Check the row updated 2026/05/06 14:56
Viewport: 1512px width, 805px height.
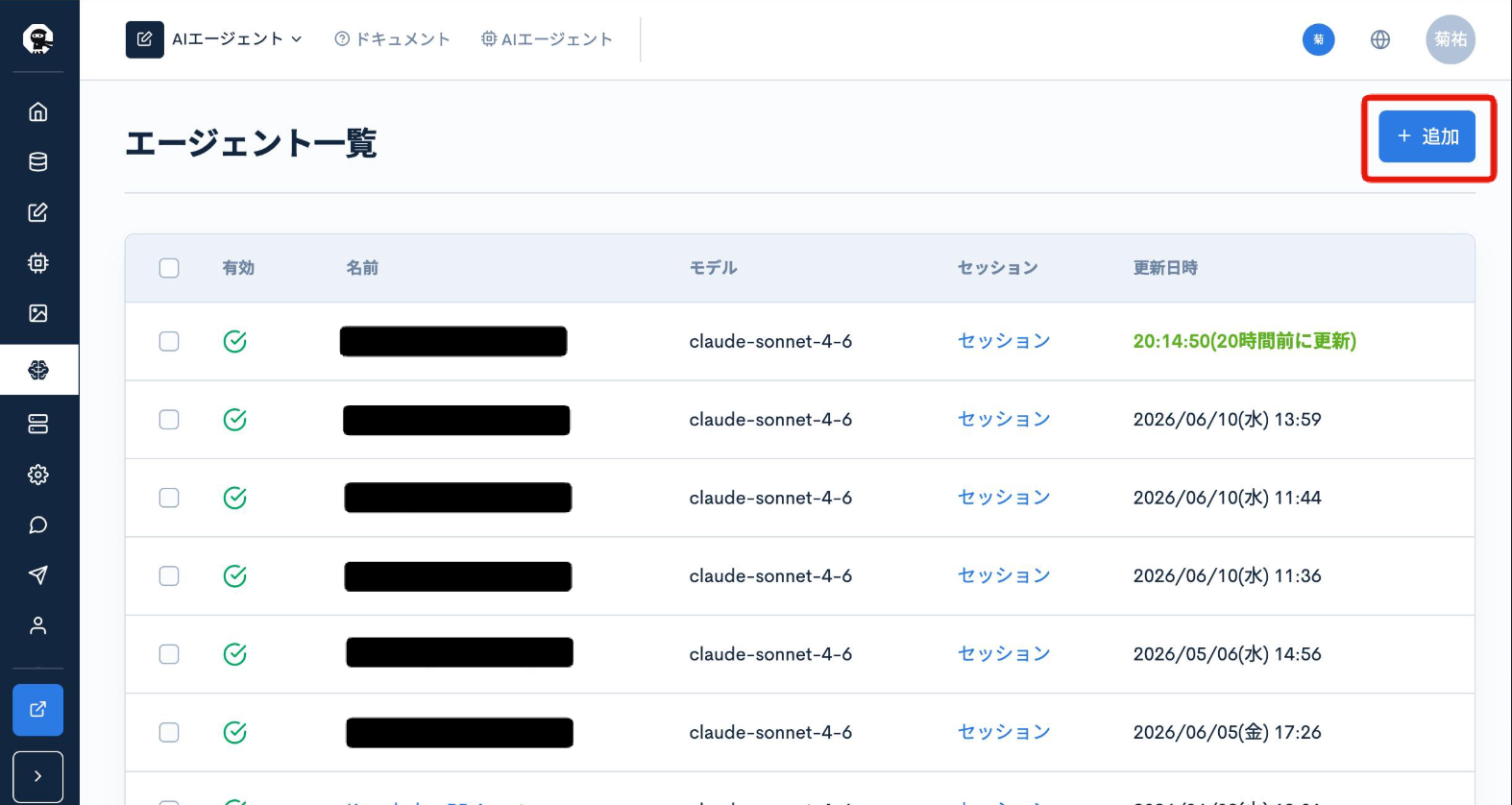coord(169,654)
